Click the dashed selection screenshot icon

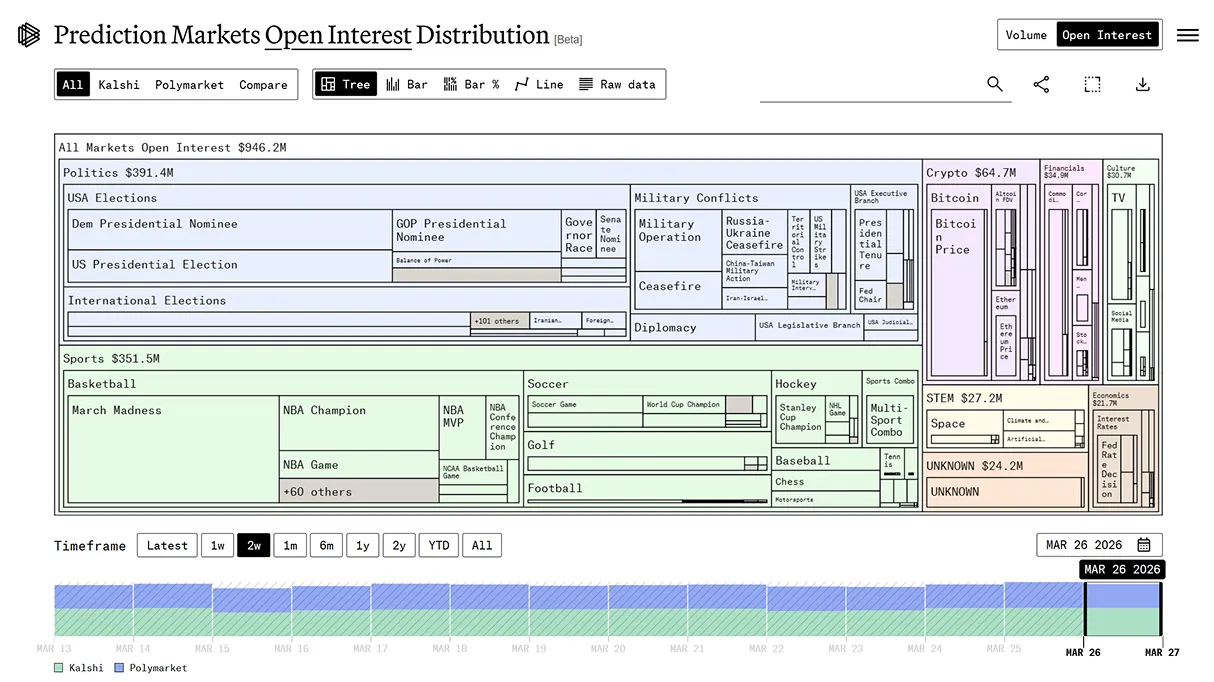[1092, 84]
